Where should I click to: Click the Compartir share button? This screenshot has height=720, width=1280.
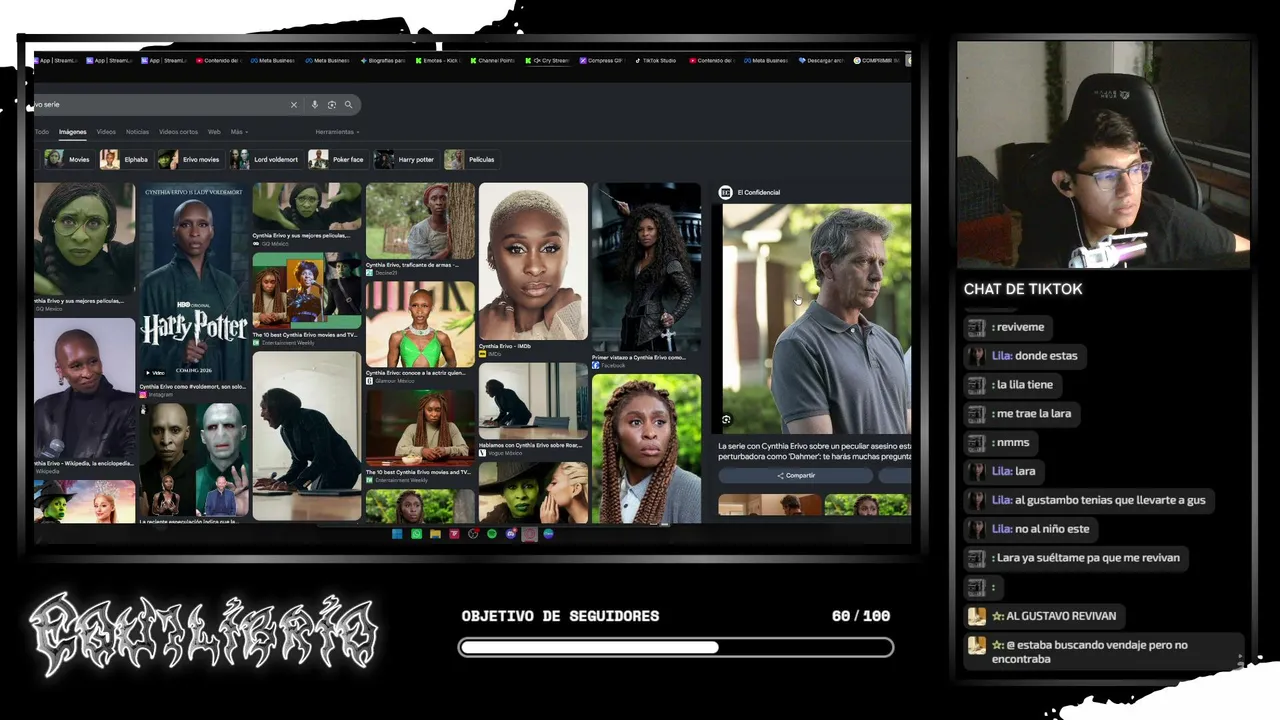[796, 475]
